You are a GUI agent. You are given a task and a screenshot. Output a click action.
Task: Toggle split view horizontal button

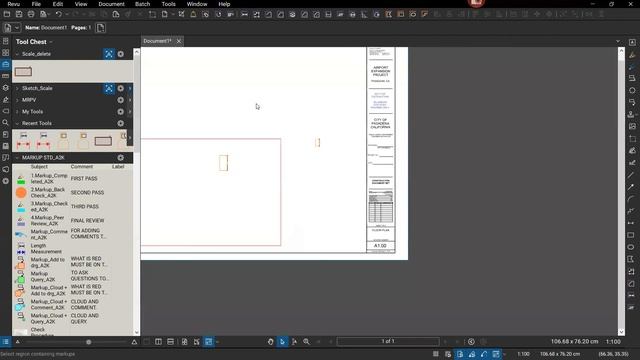[170, 342]
